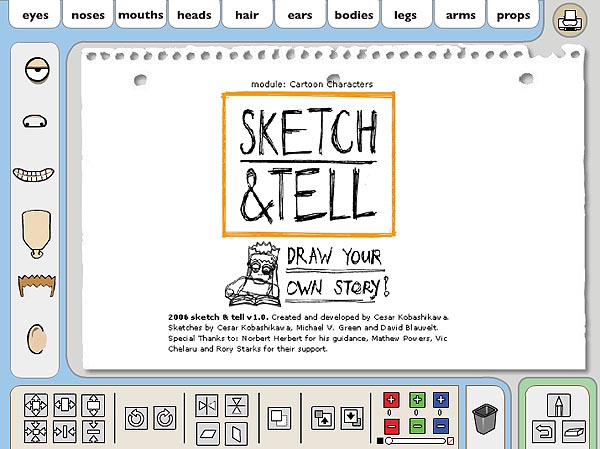The width and height of the screenshot is (600, 449).
Task: Switch to the mouths tab
Action: pos(141,15)
